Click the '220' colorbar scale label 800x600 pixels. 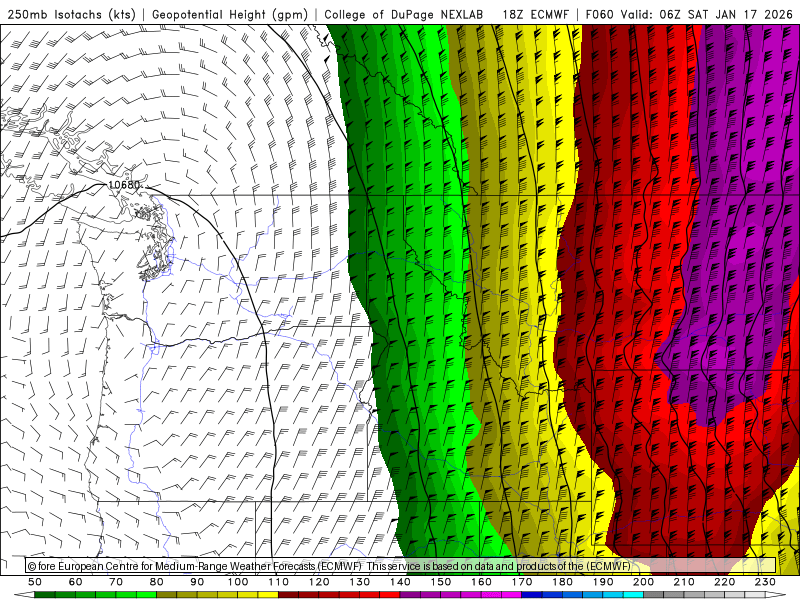pos(725,582)
